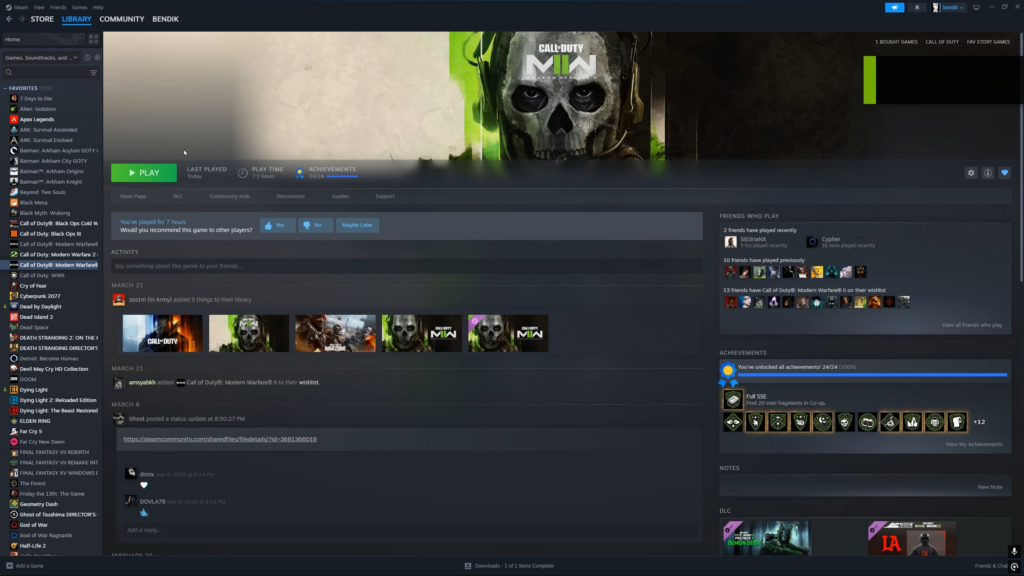Open the View menu

click(x=39, y=7)
